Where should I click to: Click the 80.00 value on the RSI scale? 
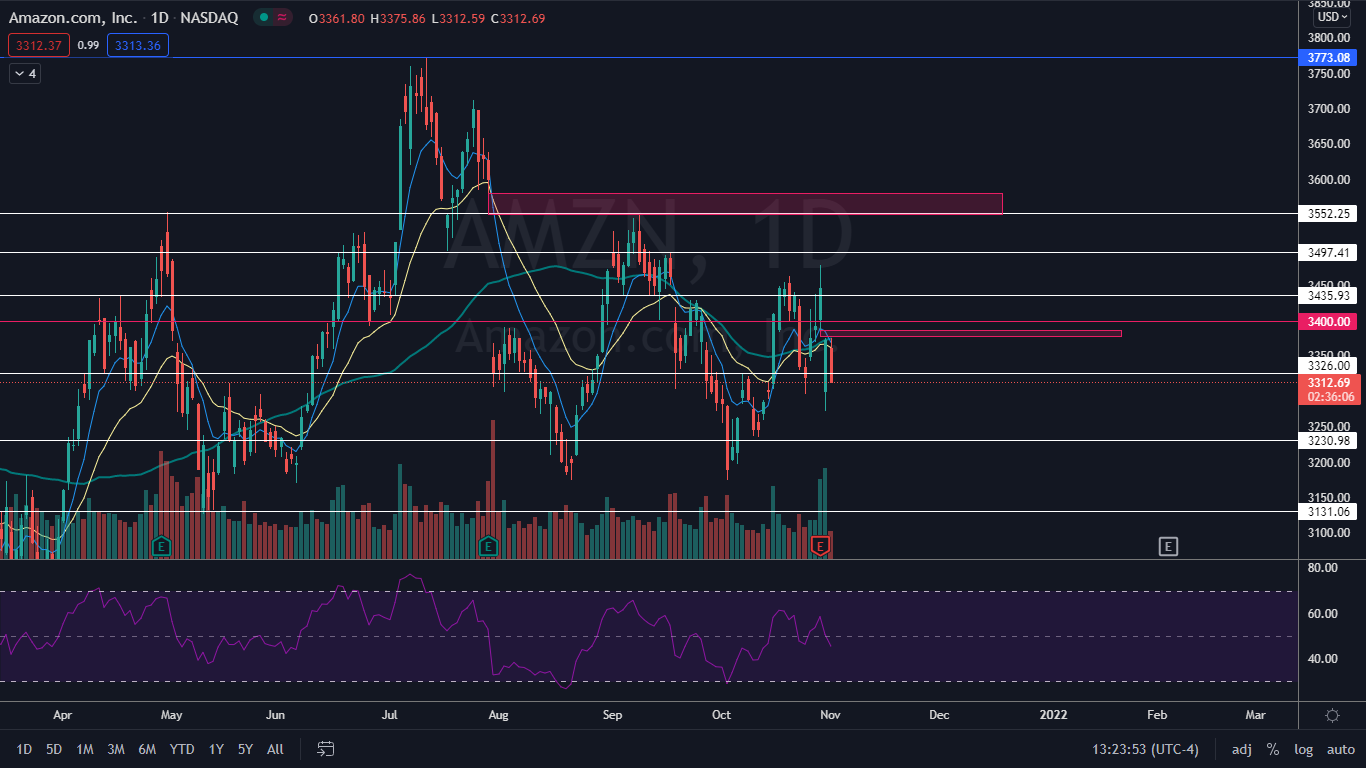tap(1321, 568)
